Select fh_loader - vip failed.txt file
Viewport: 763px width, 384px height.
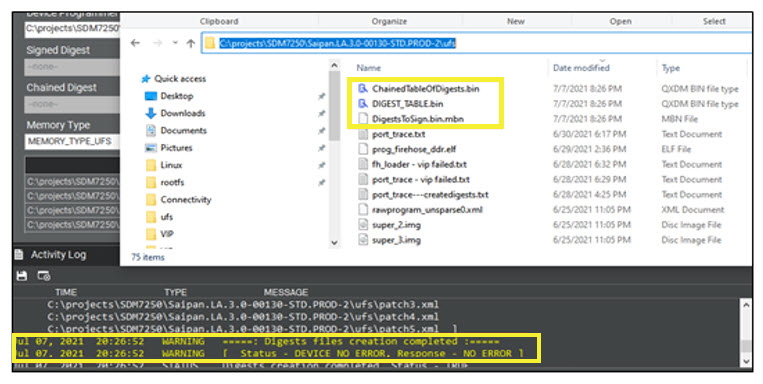419,164
